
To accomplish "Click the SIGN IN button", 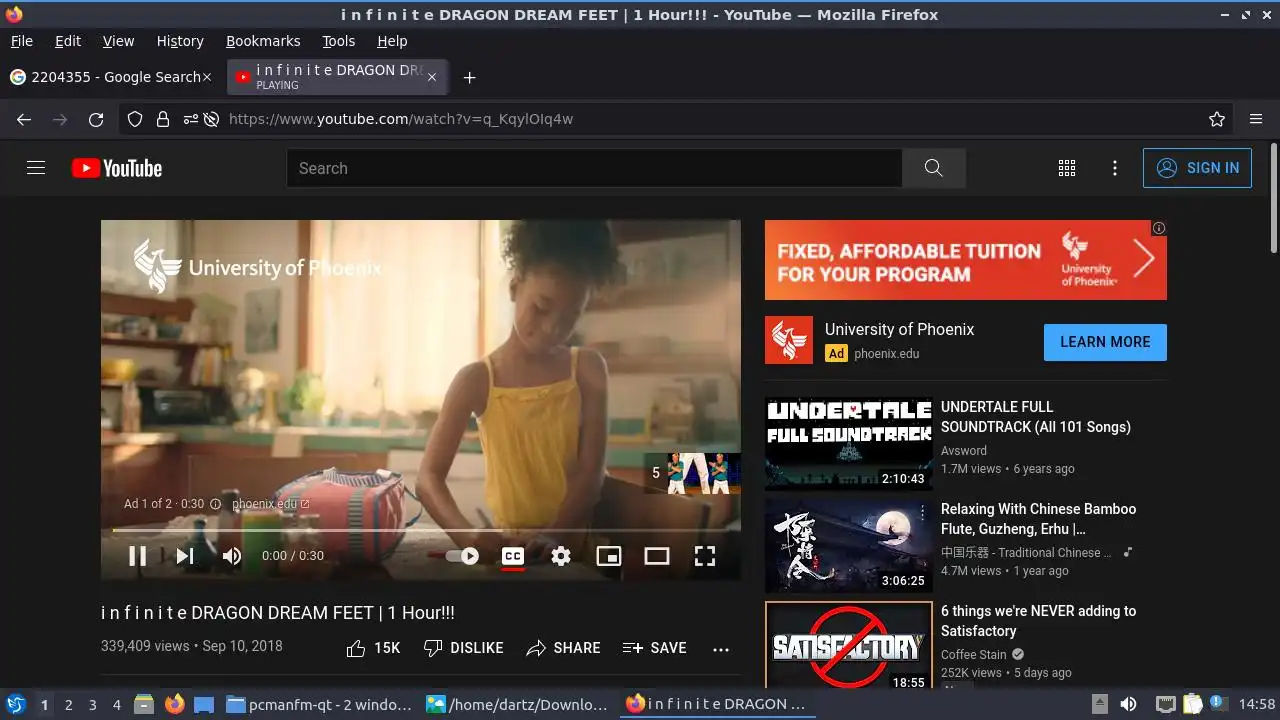I will tap(1197, 168).
